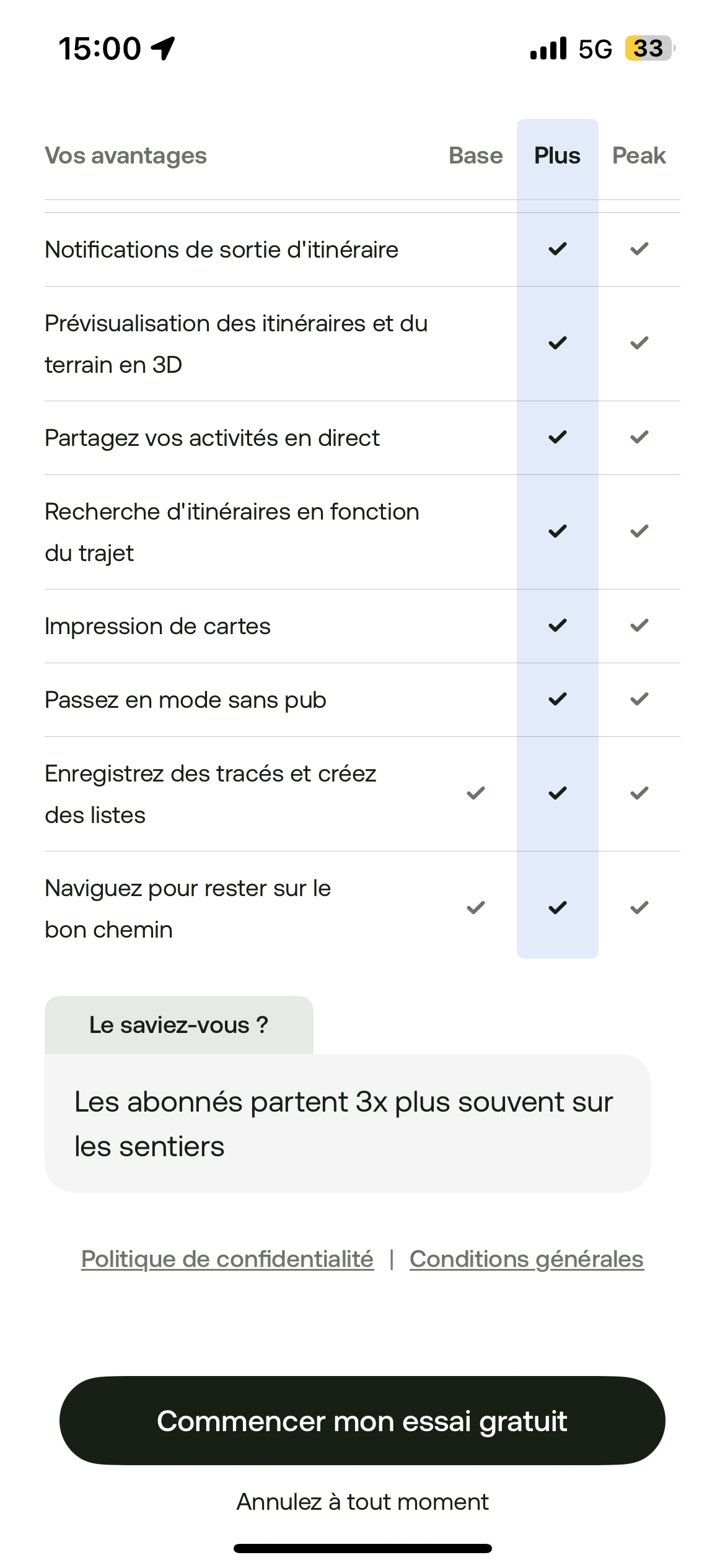Open Conditions générales link
This screenshot has width=725, height=1568.
(x=527, y=1259)
